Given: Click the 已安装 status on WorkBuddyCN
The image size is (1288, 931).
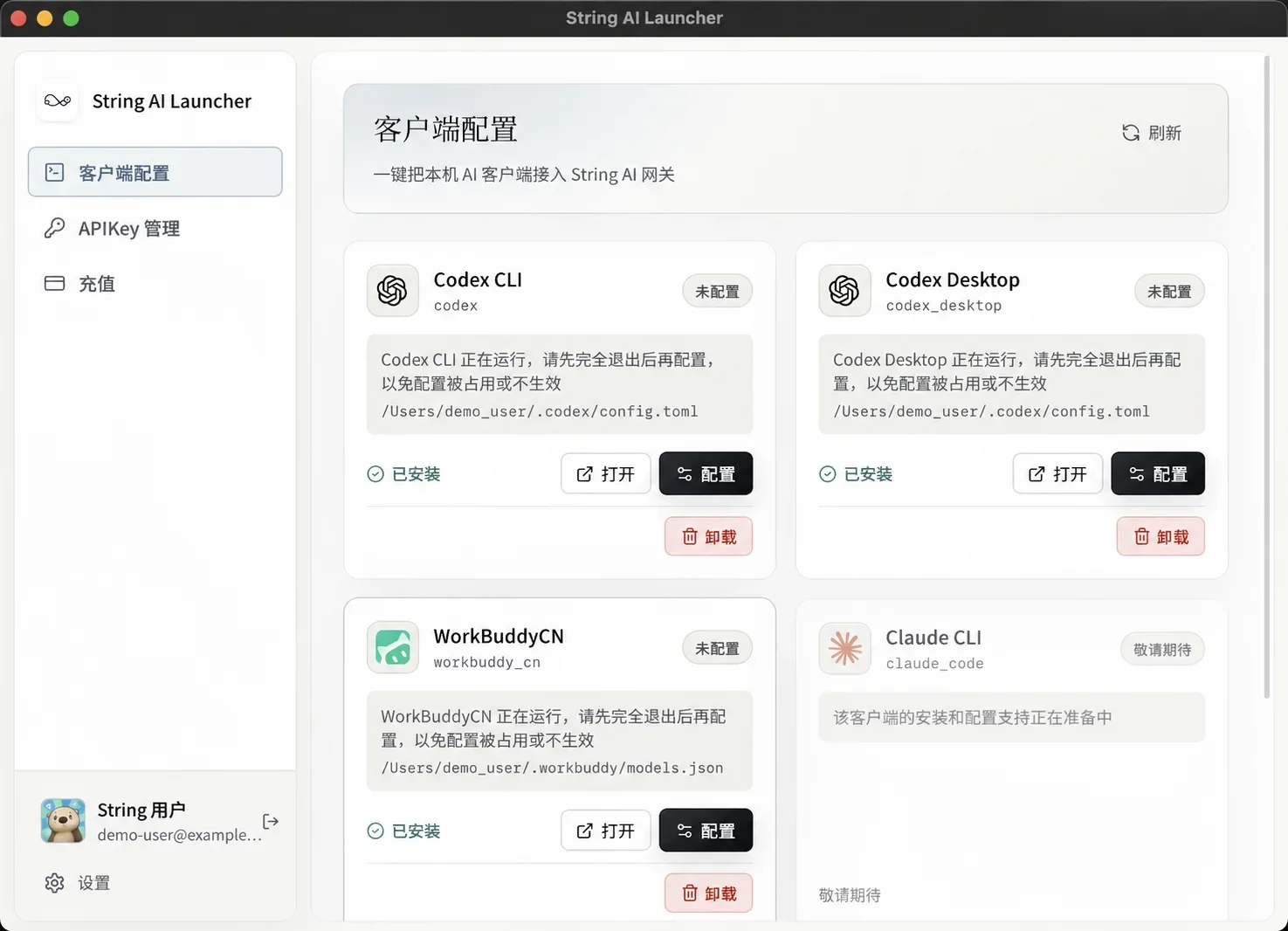Looking at the screenshot, I should (403, 831).
